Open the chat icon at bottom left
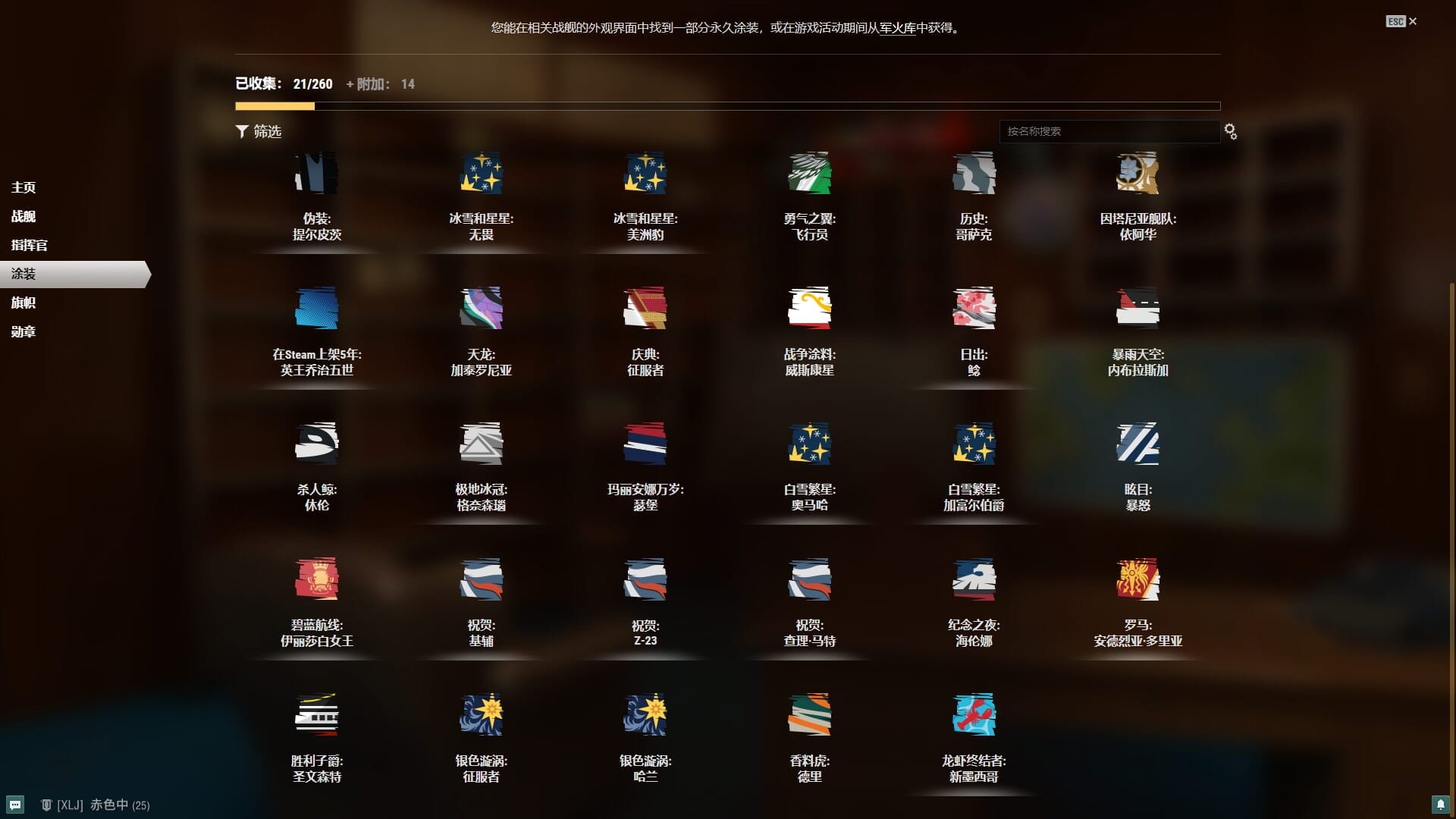Viewport: 1456px width, 819px height. [15, 805]
